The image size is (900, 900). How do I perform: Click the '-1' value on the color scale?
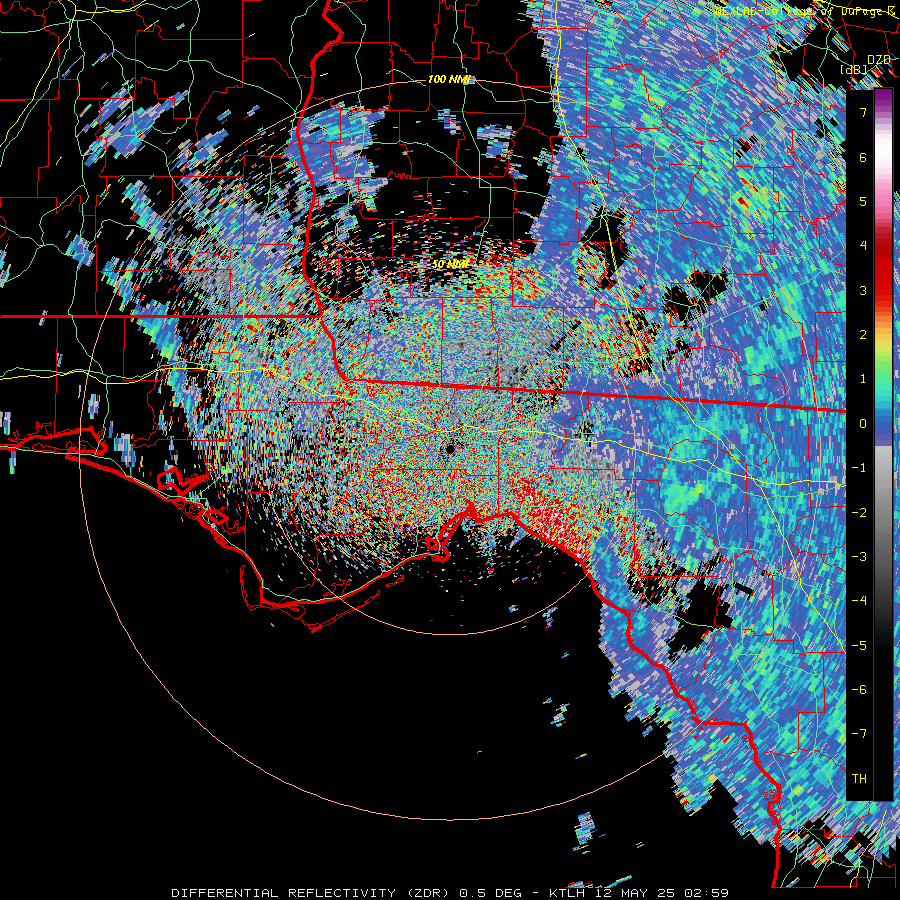859,467
